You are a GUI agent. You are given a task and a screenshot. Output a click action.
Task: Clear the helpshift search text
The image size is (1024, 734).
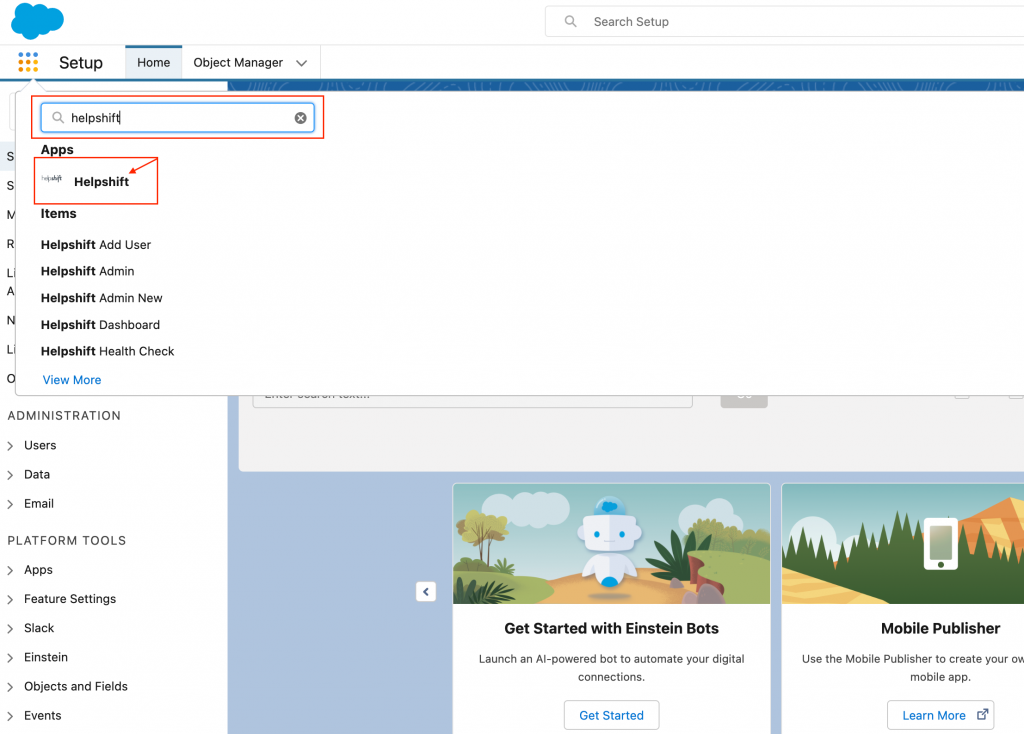coord(300,118)
